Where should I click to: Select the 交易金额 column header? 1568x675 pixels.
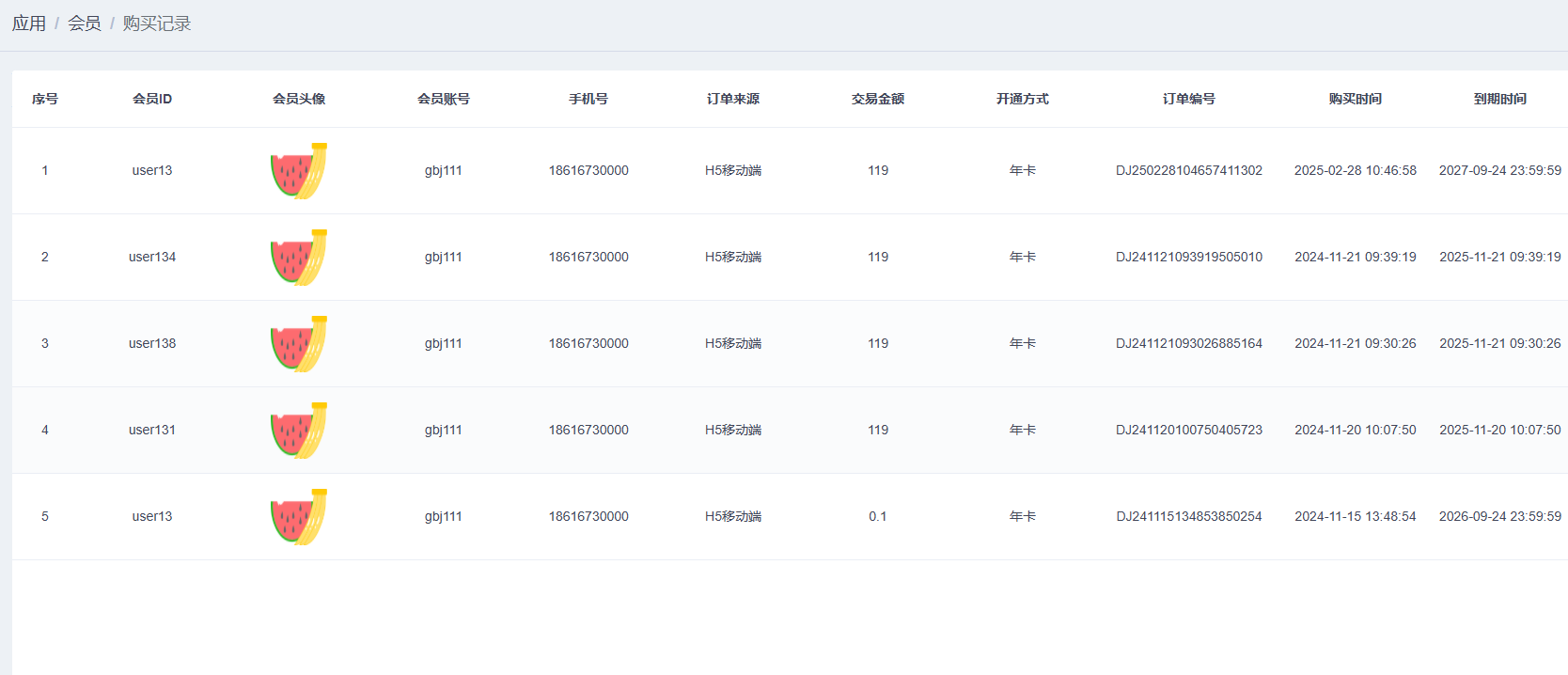(x=878, y=99)
